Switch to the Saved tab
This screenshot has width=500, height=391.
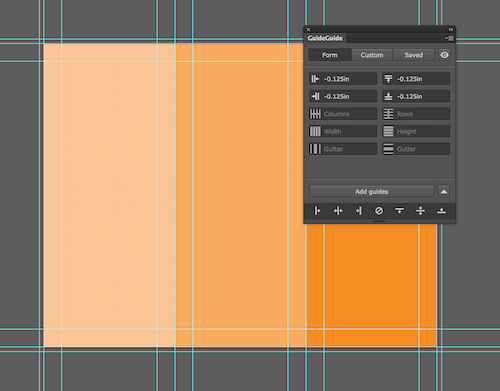point(414,55)
